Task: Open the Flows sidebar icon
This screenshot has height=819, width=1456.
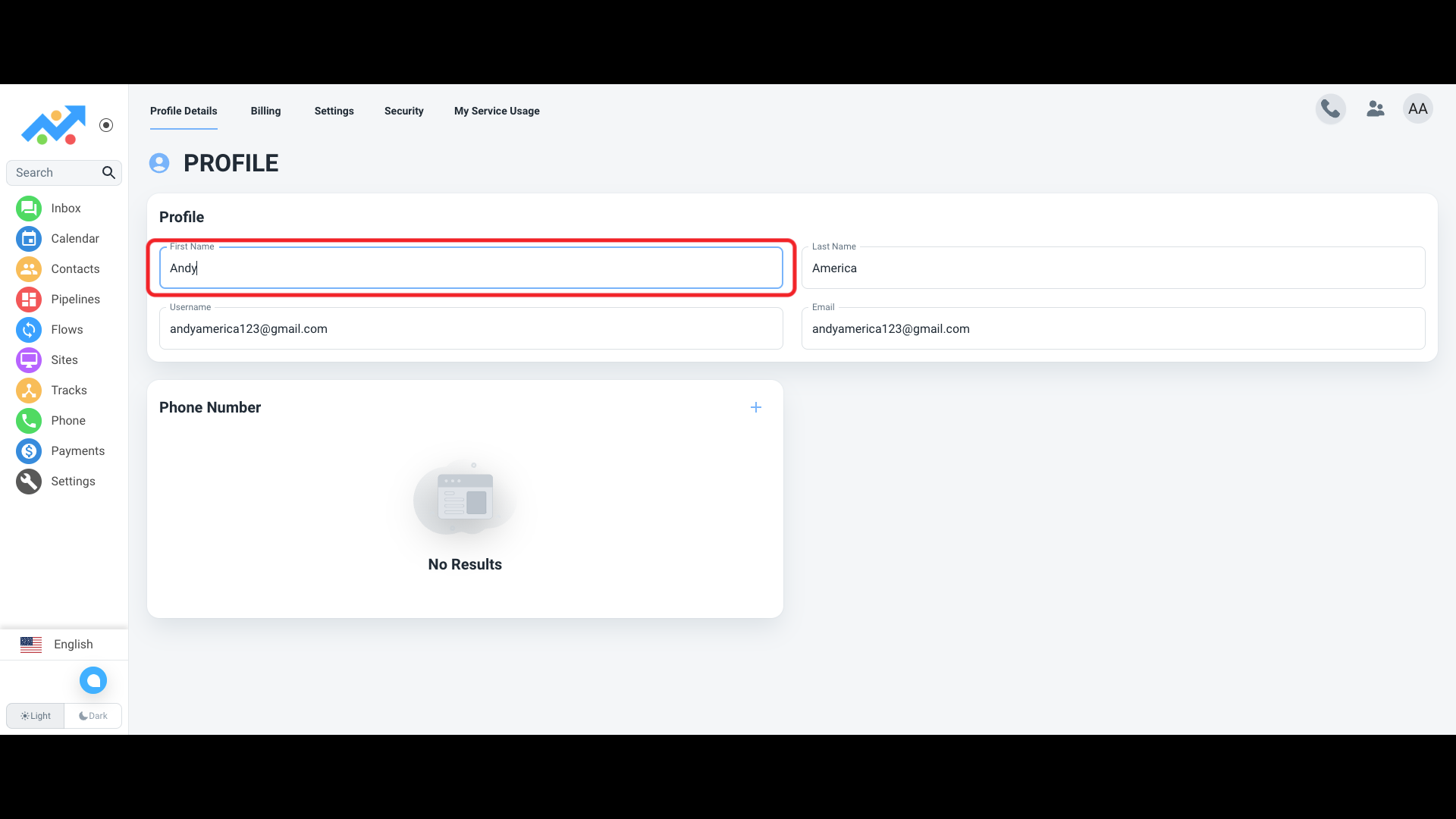Action: (x=29, y=330)
